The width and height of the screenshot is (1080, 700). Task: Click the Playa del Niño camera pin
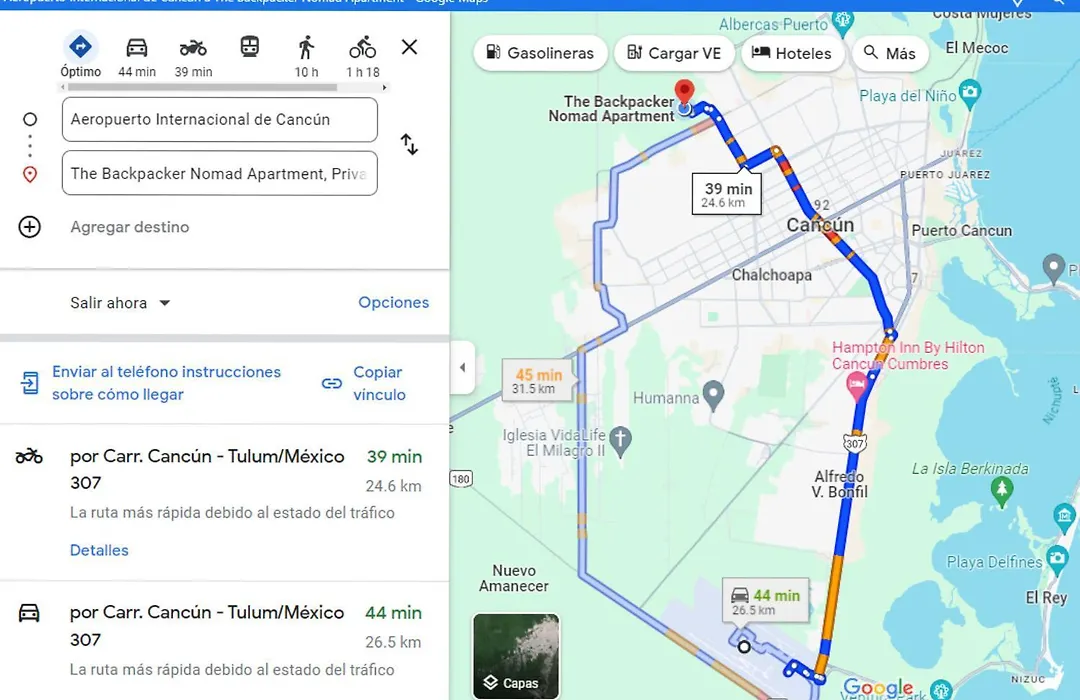(x=970, y=94)
